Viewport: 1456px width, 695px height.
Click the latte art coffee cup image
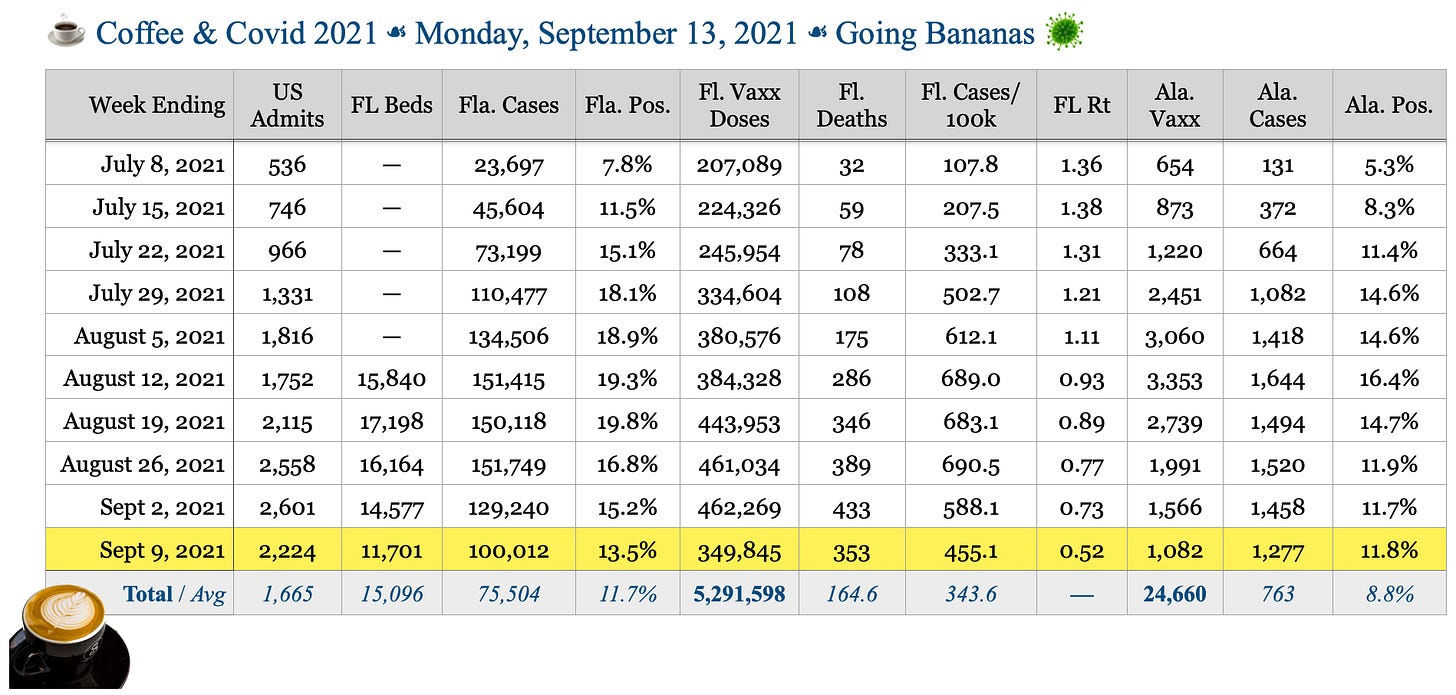pos(68,636)
